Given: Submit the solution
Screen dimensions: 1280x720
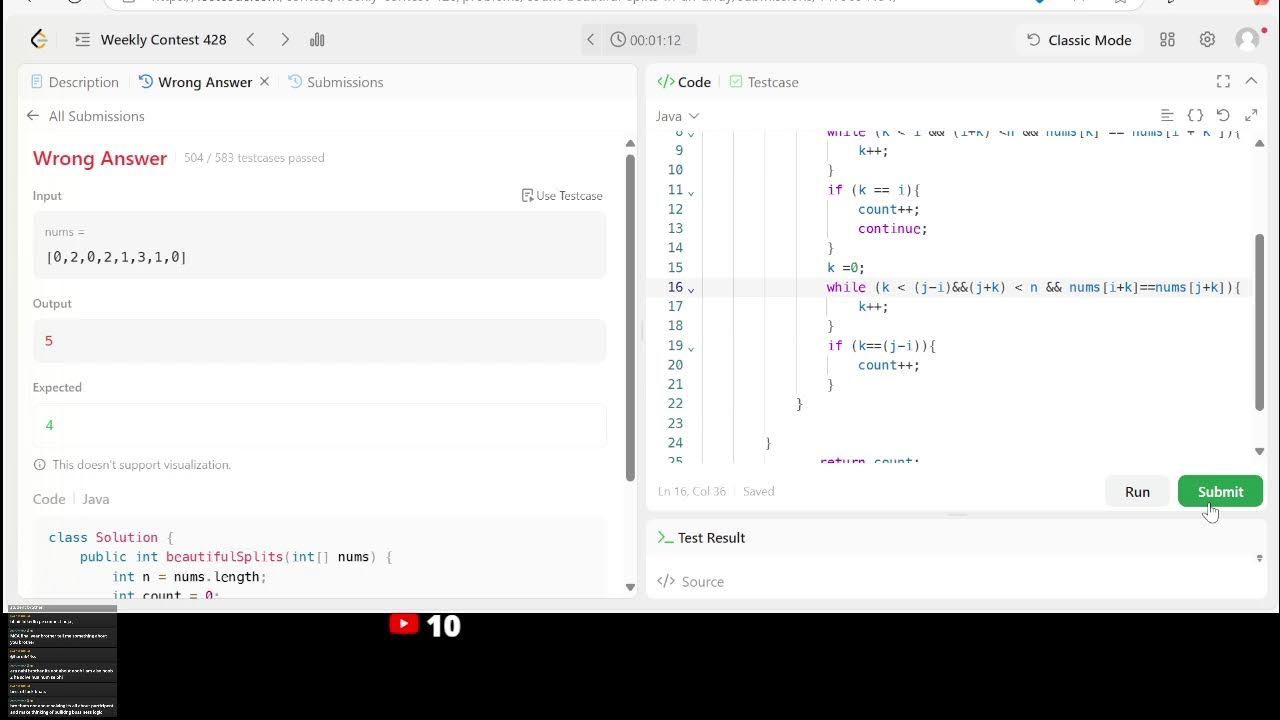Looking at the screenshot, I should click(1220, 491).
